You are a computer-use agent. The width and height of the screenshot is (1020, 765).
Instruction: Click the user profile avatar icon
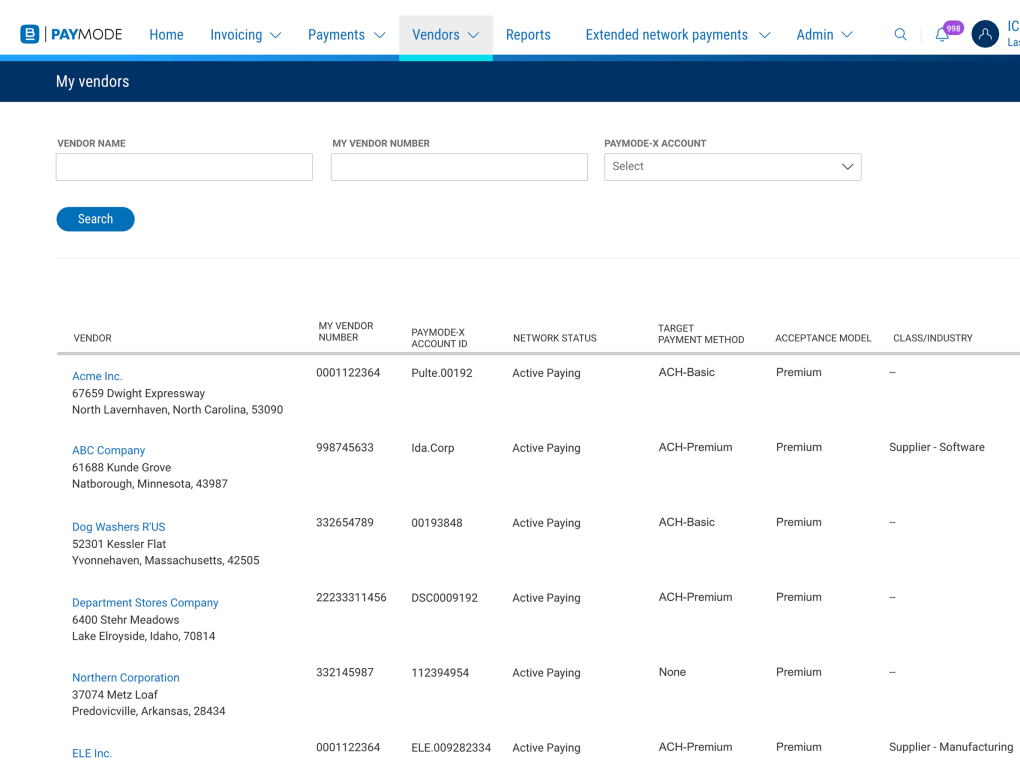(985, 35)
